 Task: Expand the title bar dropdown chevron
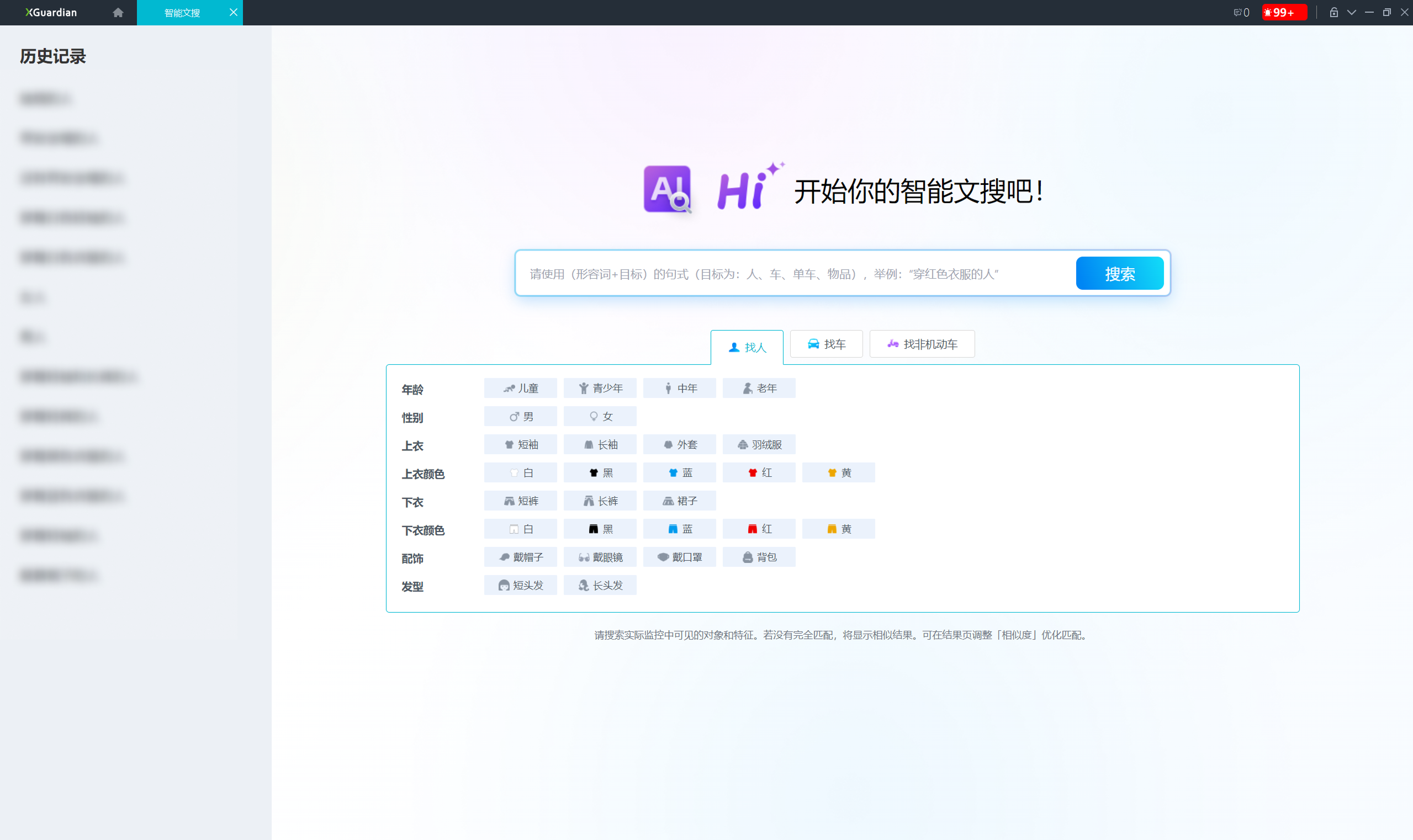pyautogui.click(x=1351, y=13)
